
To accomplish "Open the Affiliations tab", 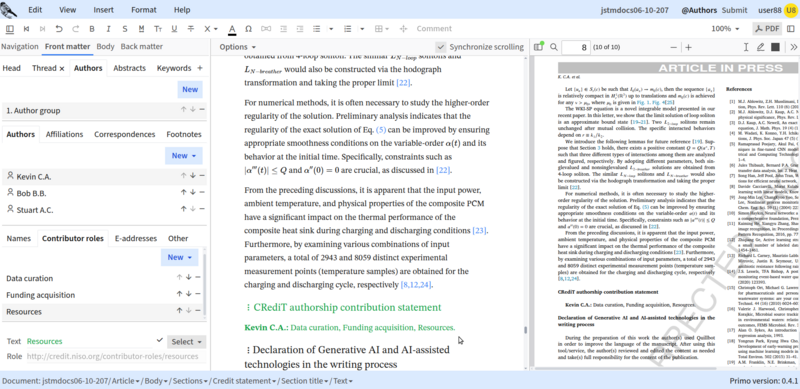I will tap(64, 134).
